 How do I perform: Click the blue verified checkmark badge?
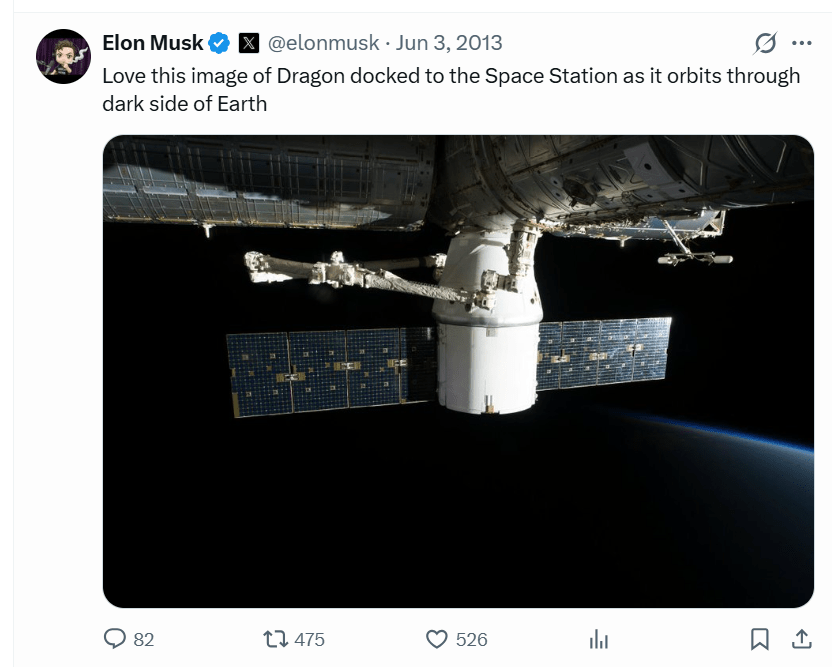pyautogui.click(x=220, y=43)
